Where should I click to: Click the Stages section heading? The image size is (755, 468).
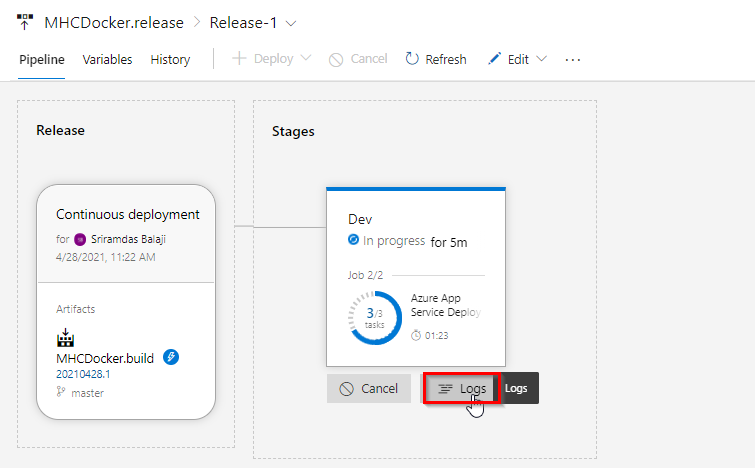[293, 131]
